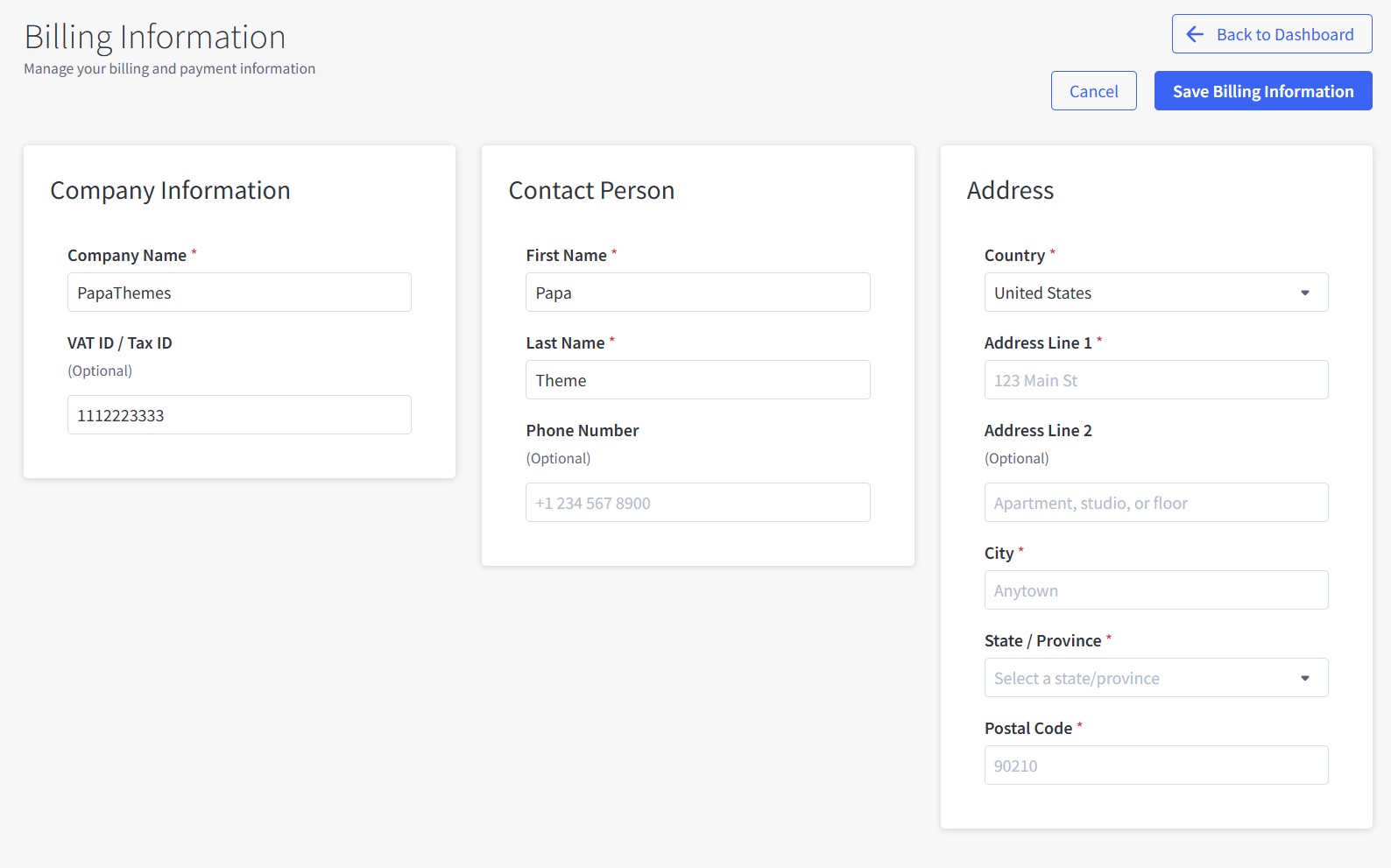
Task: Focus the Last Name field containing Theme
Action: pos(698,380)
